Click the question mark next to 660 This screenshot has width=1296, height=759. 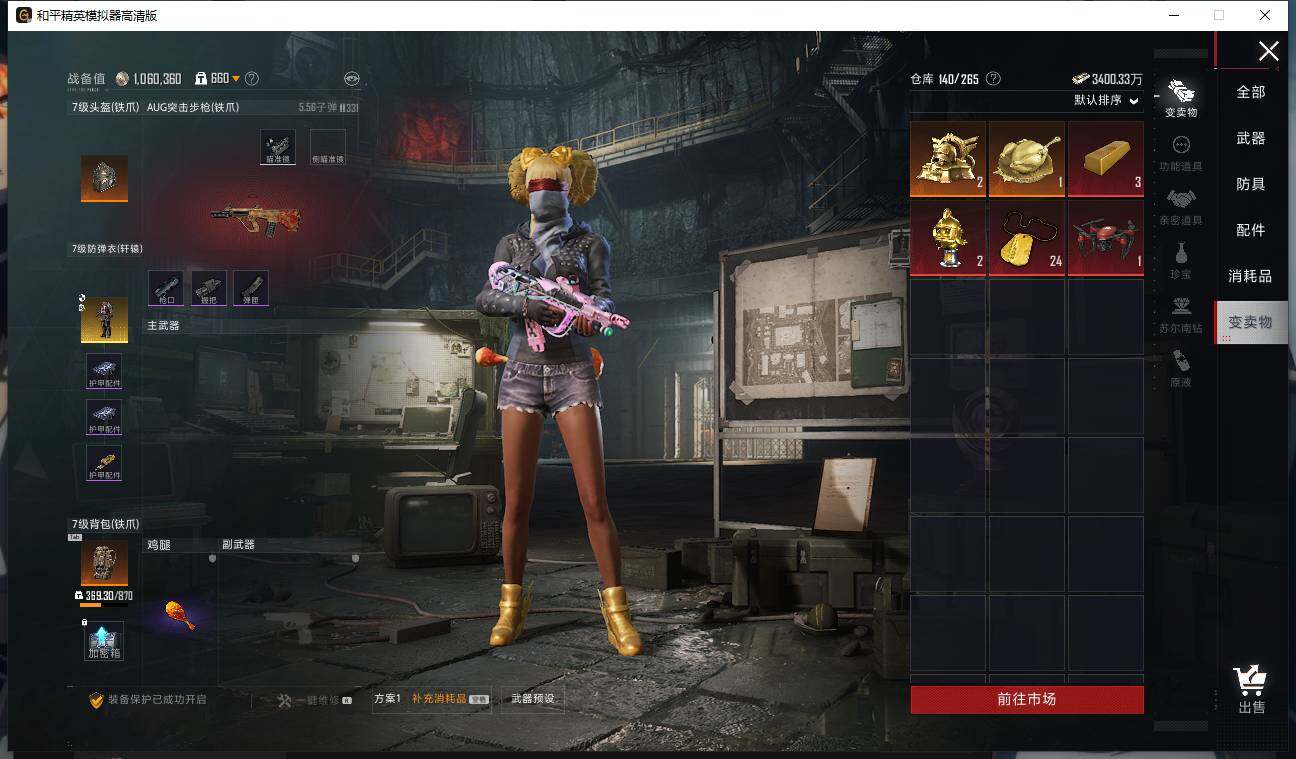252,78
